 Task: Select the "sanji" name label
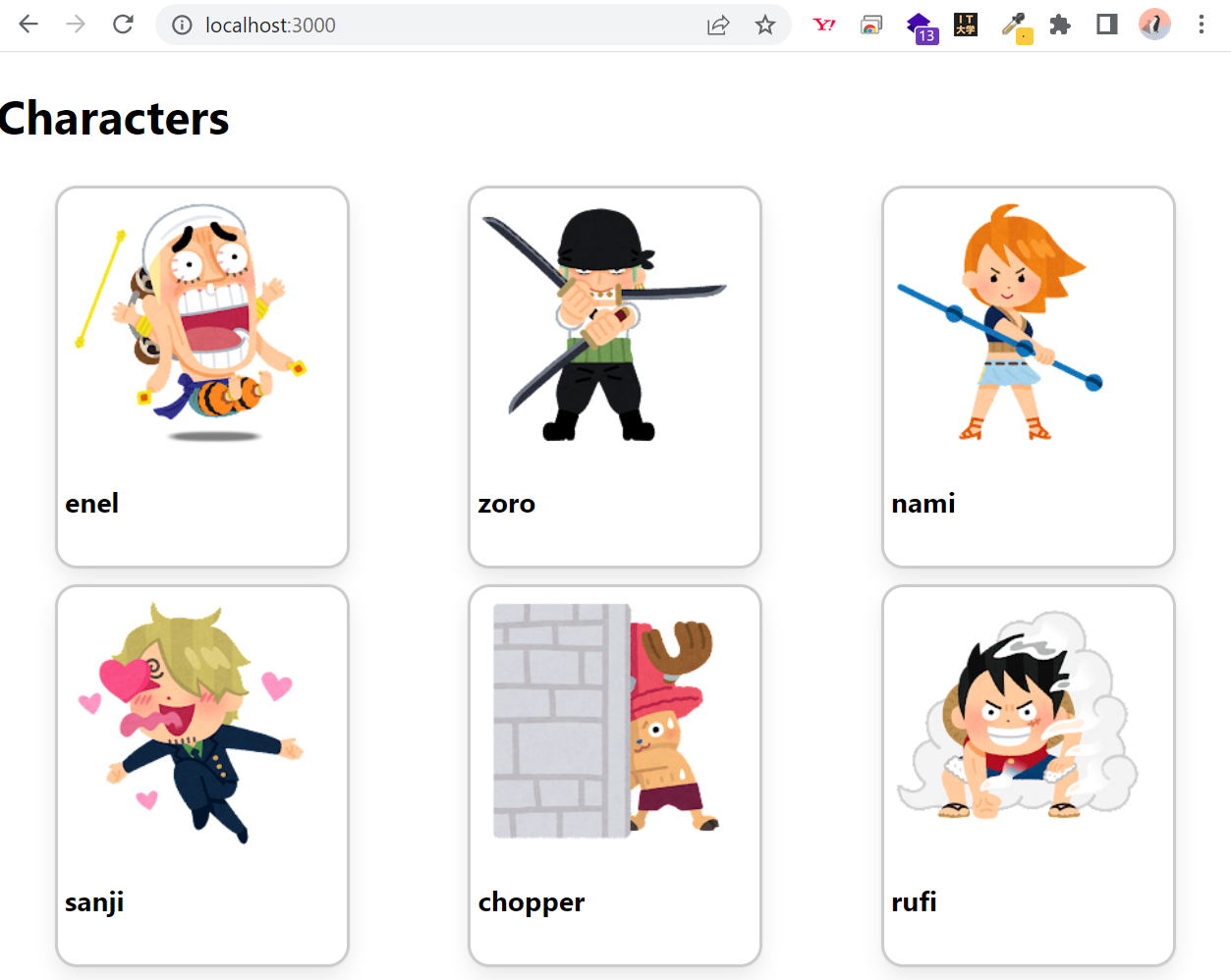pyautogui.click(x=94, y=903)
